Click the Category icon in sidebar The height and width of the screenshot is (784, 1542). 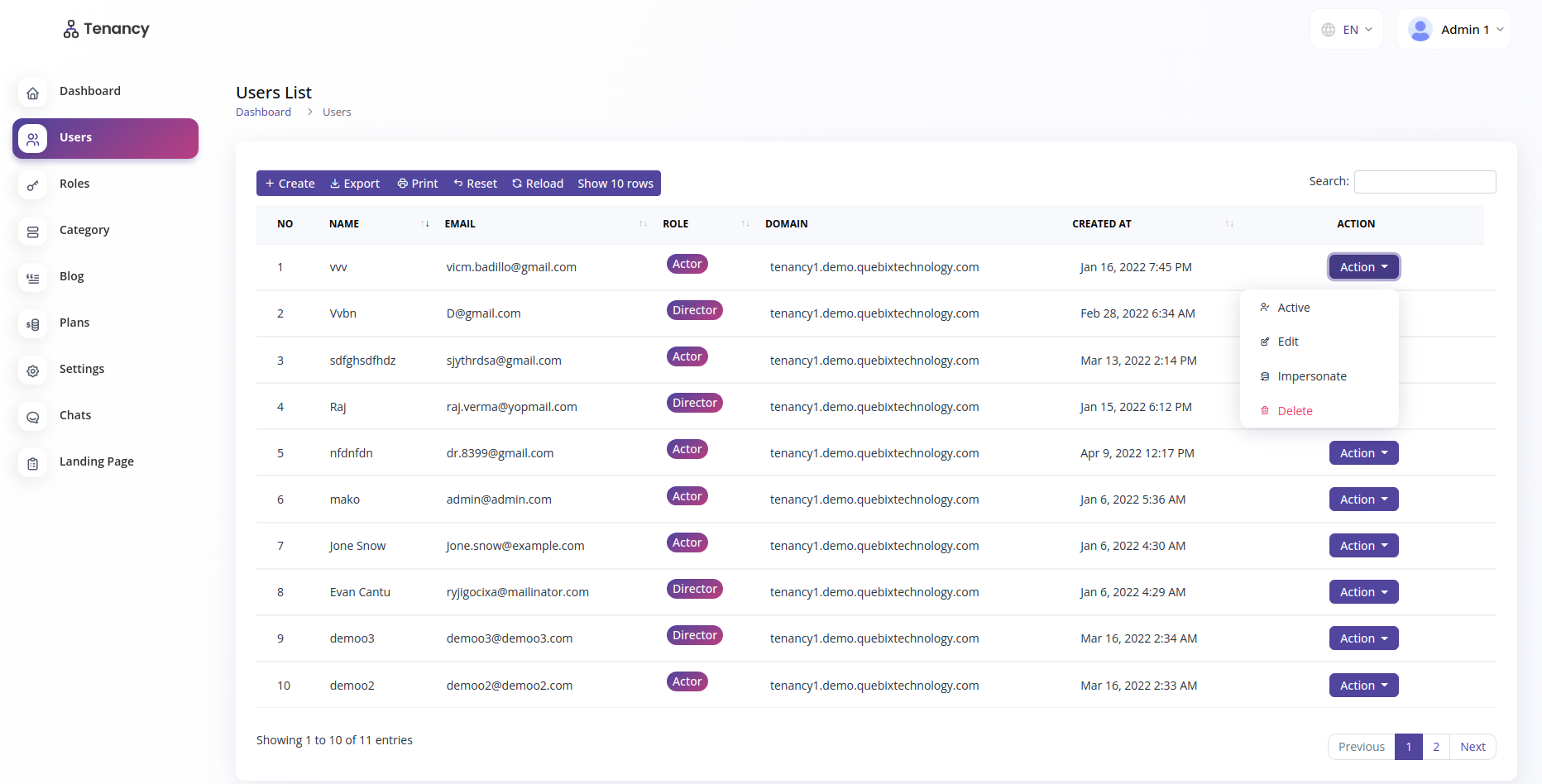point(33,232)
